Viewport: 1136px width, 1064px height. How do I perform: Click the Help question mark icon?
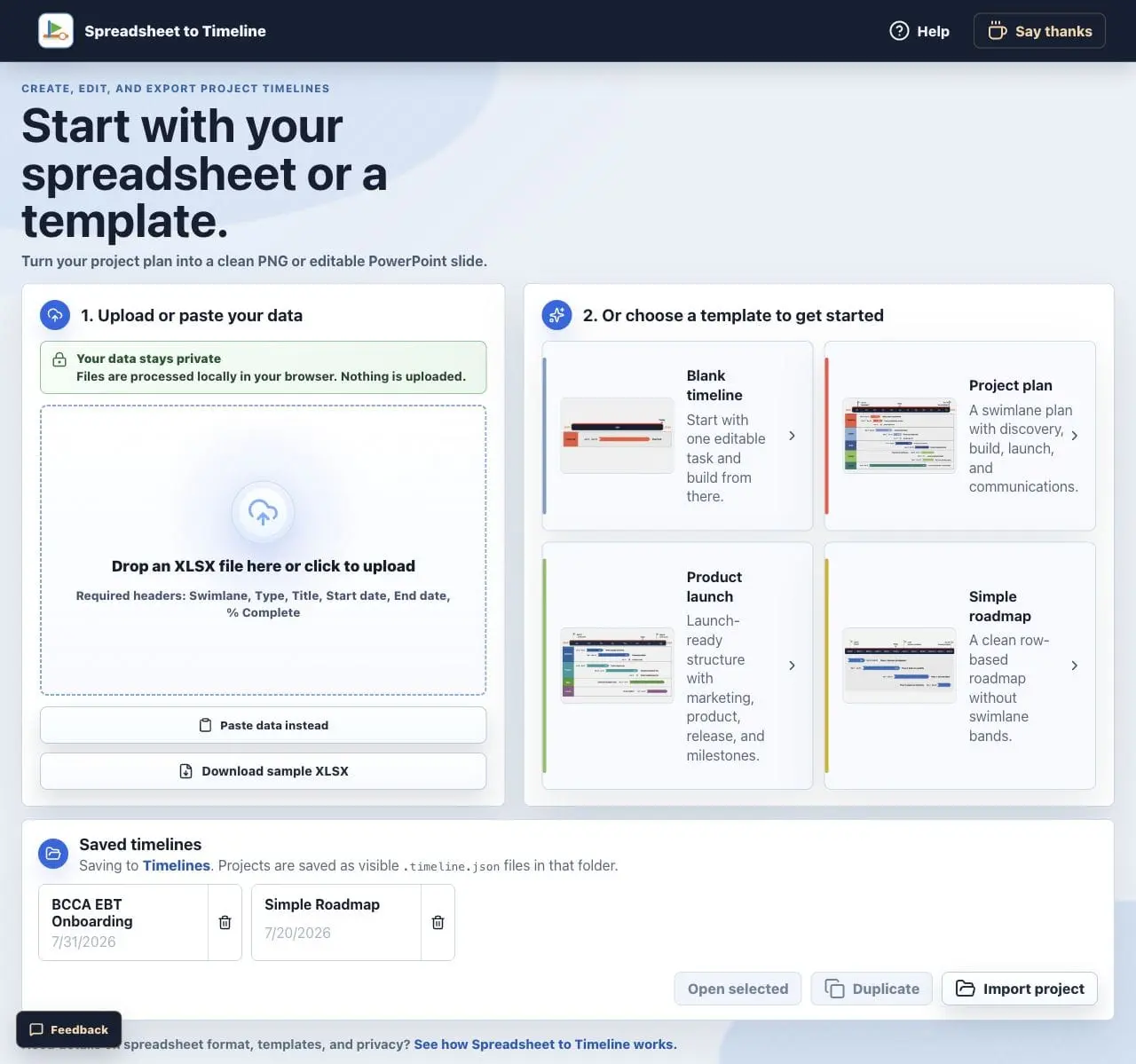point(899,31)
